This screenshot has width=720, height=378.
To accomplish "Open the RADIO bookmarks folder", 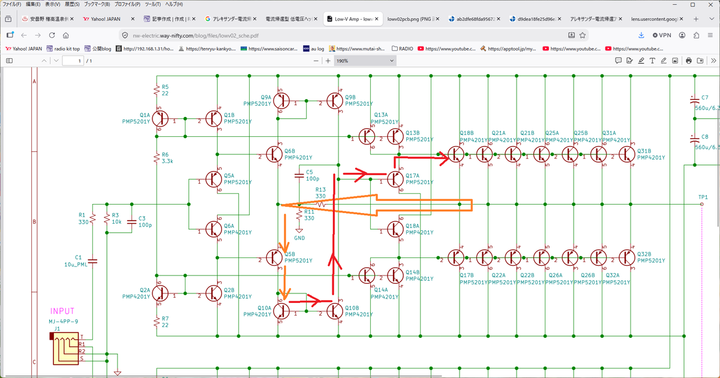I will click(402, 48).
